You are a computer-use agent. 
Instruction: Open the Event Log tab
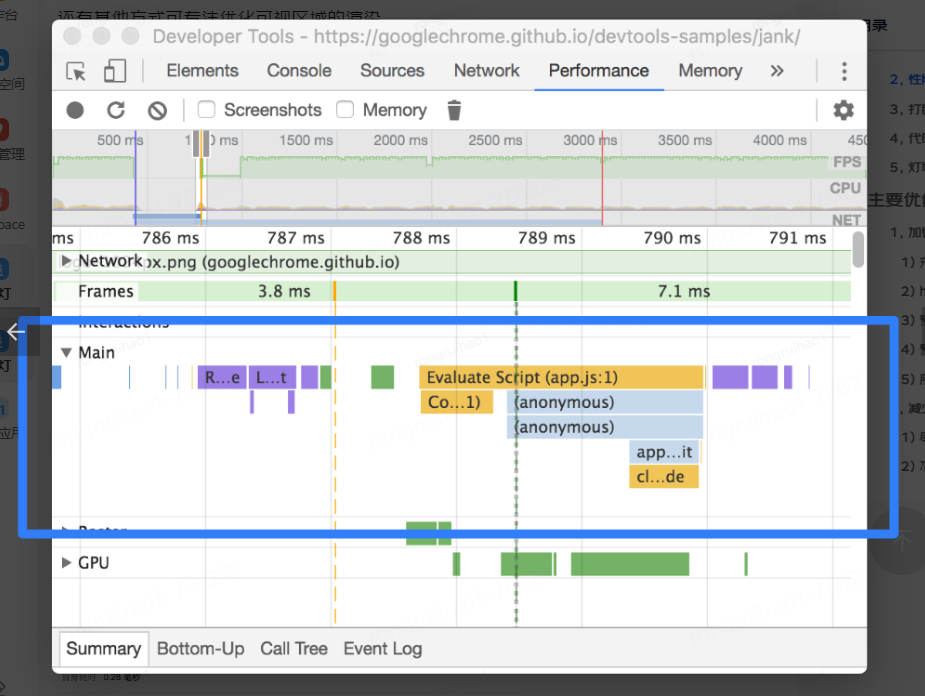pos(383,649)
